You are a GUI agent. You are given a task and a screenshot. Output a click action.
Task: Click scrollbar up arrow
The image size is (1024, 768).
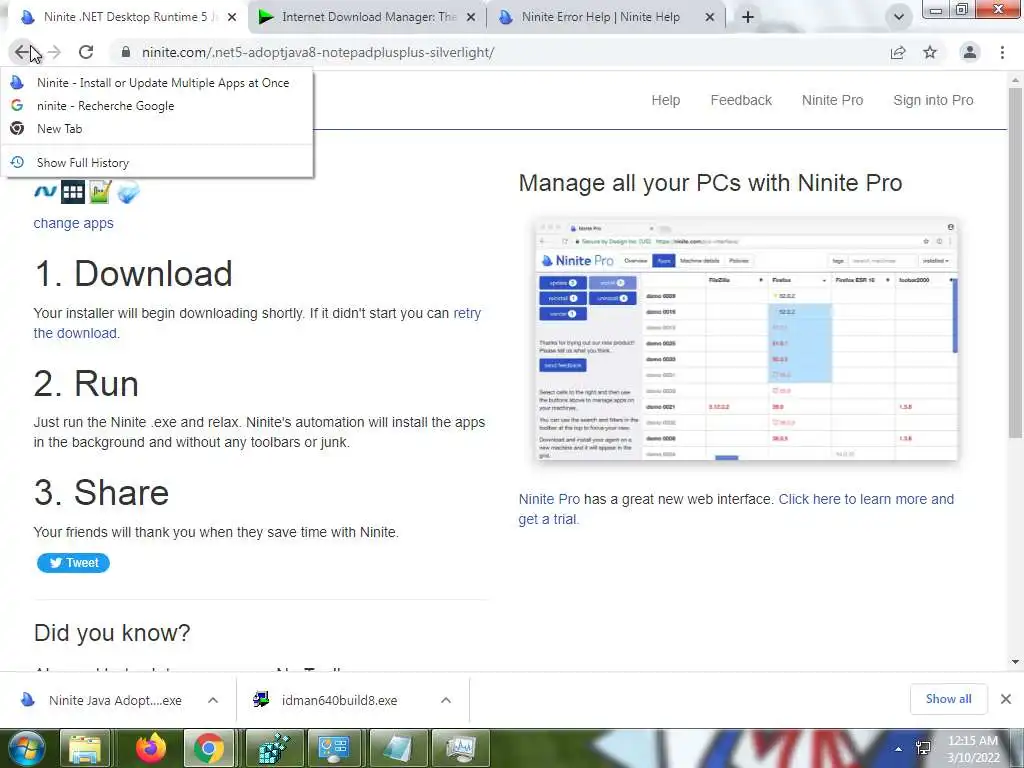point(1016,80)
